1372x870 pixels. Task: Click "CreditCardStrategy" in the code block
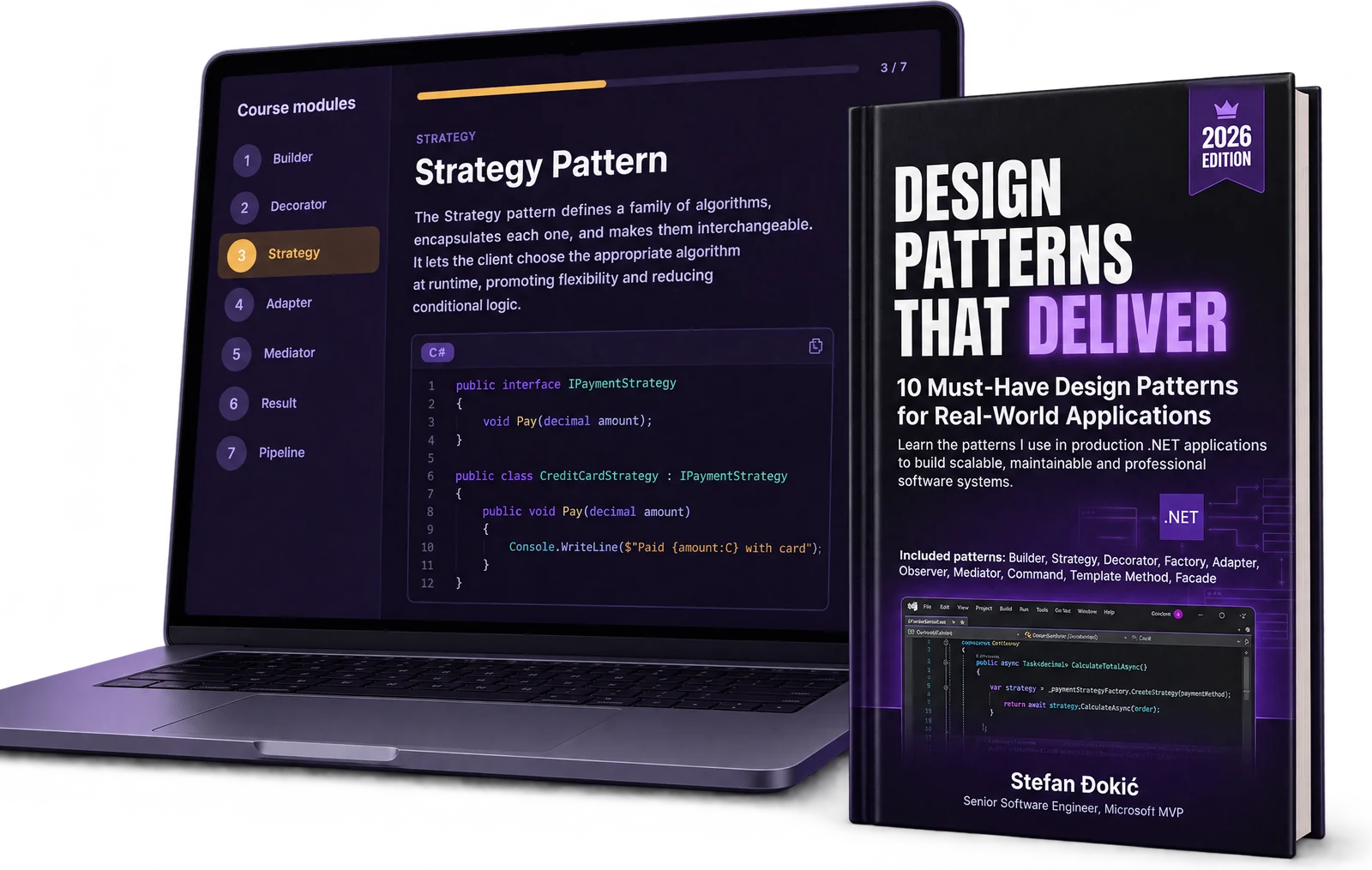[x=599, y=476]
